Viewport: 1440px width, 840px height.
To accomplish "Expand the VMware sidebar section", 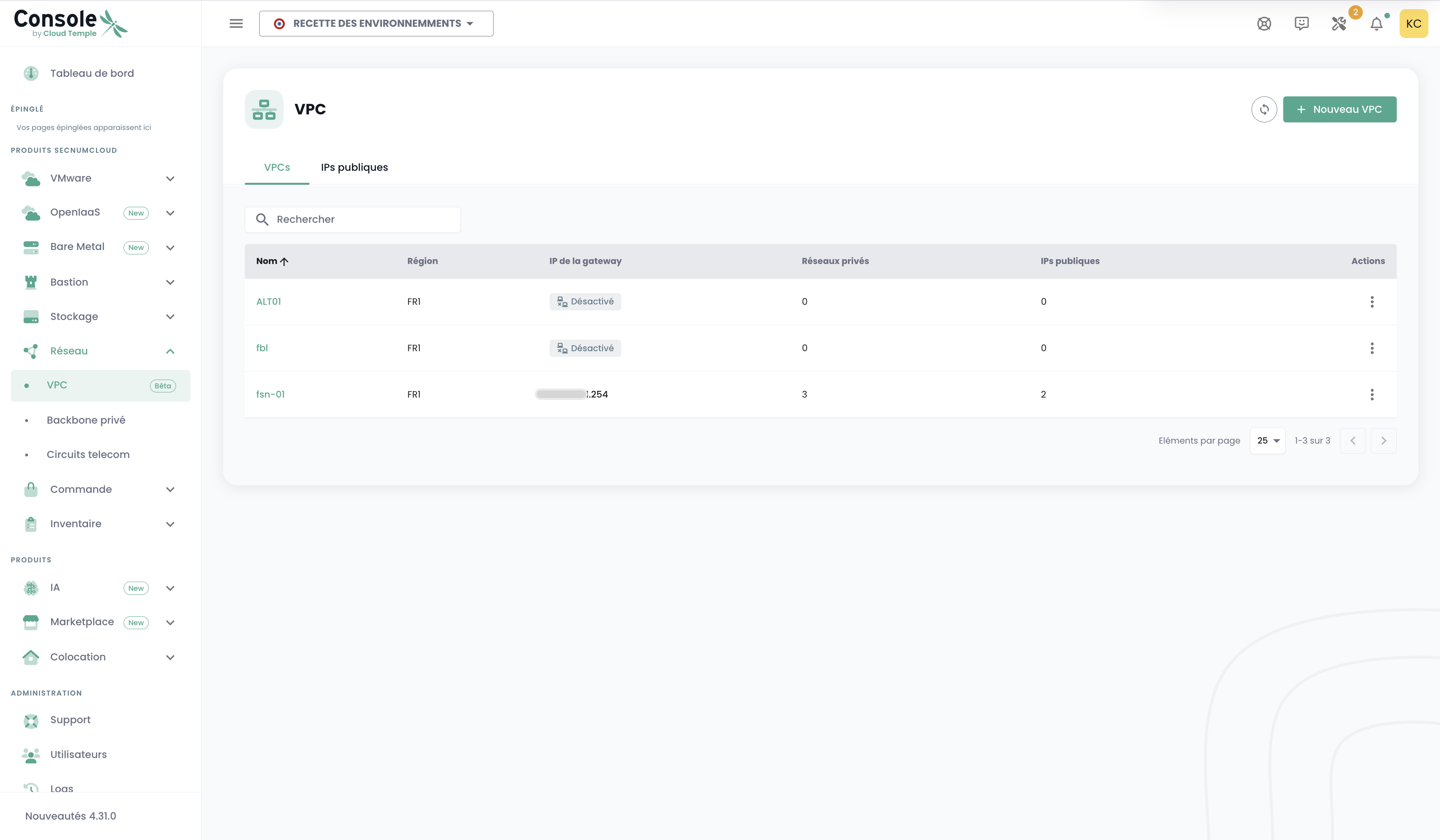I will click(x=170, y=178).
